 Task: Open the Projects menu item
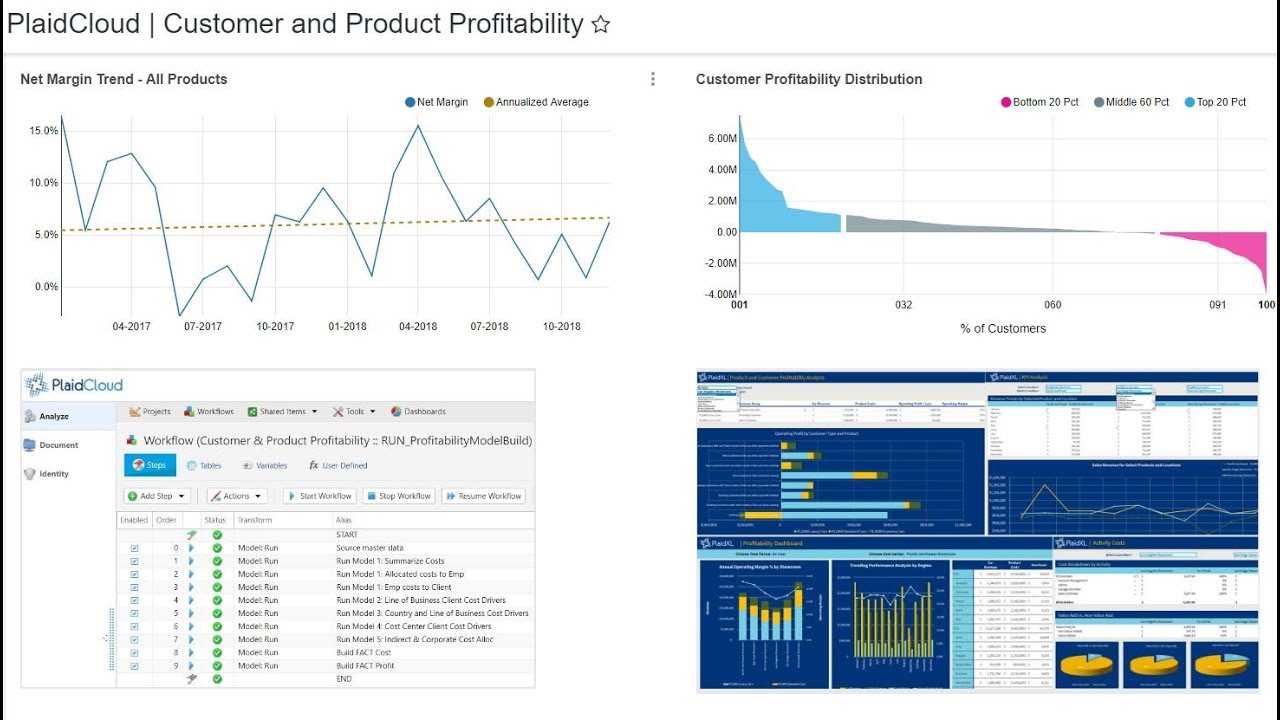coord(149,411)
